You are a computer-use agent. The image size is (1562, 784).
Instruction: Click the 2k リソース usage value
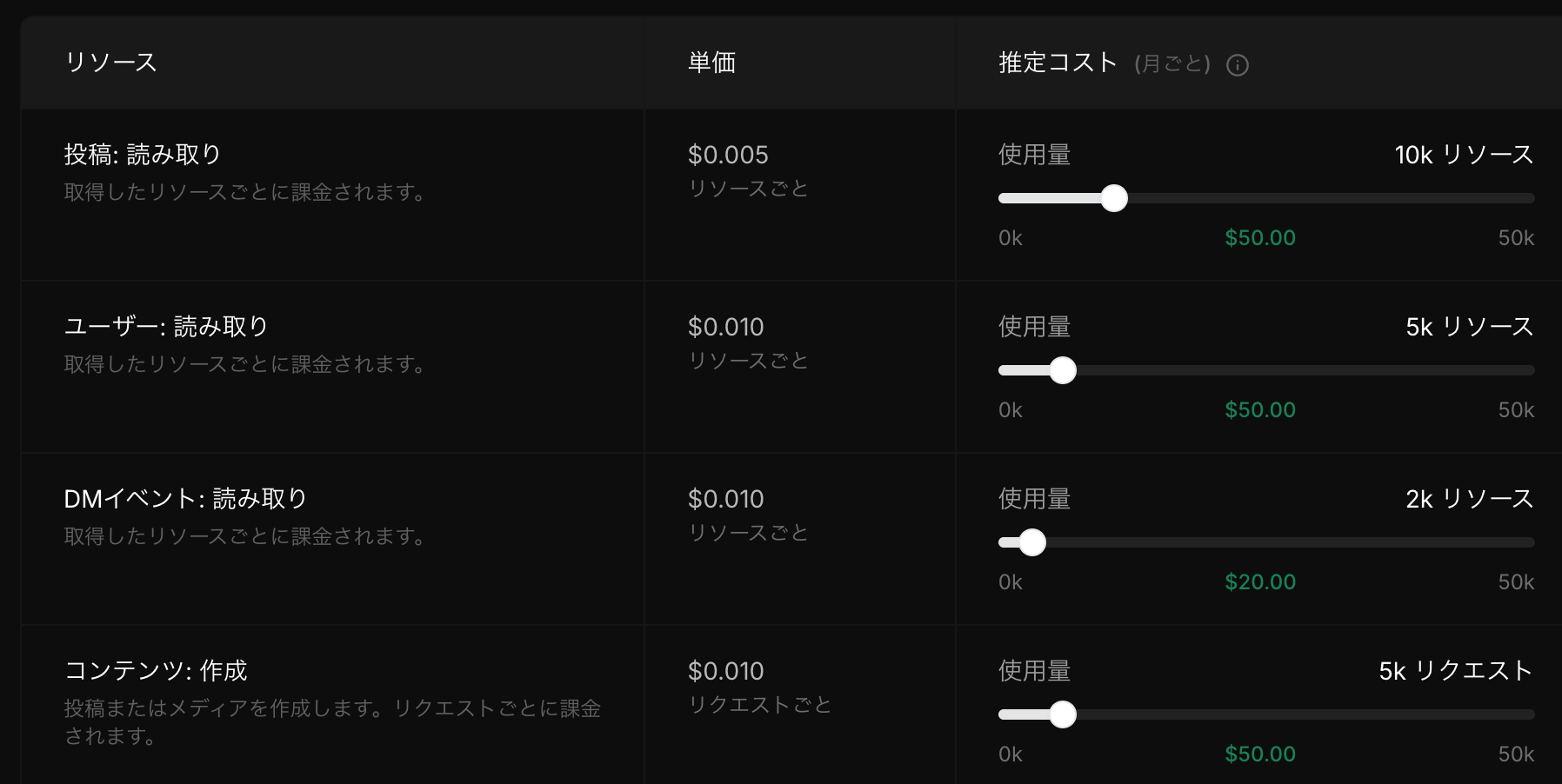tap(1469, 499)
